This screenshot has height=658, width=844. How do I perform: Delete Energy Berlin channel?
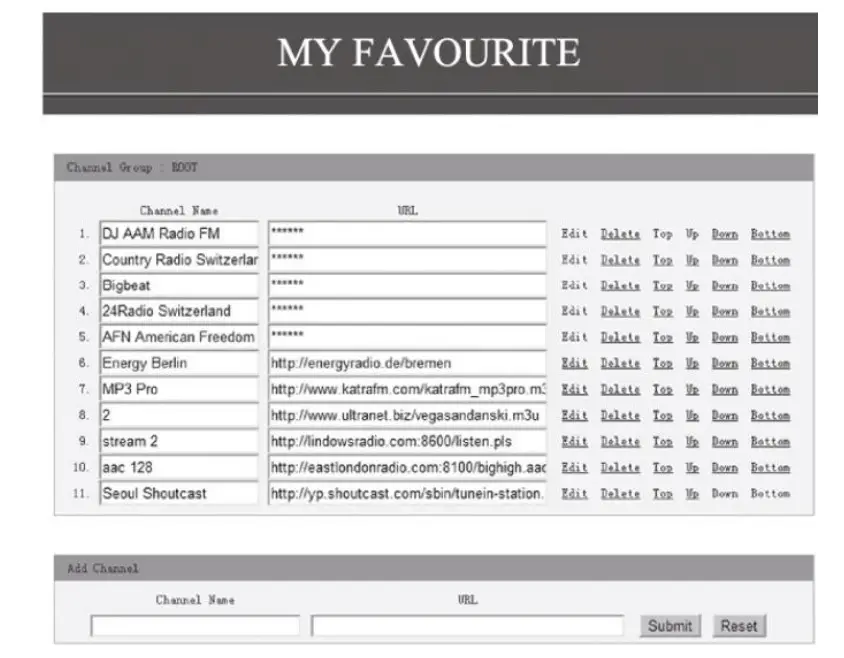pos(620,363)
